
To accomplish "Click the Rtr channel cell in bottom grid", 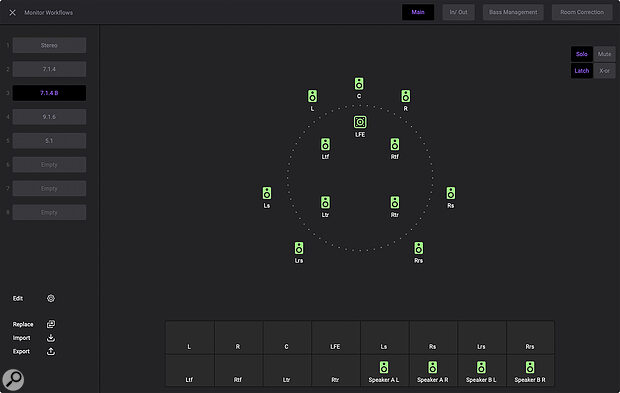I will 336,370.
